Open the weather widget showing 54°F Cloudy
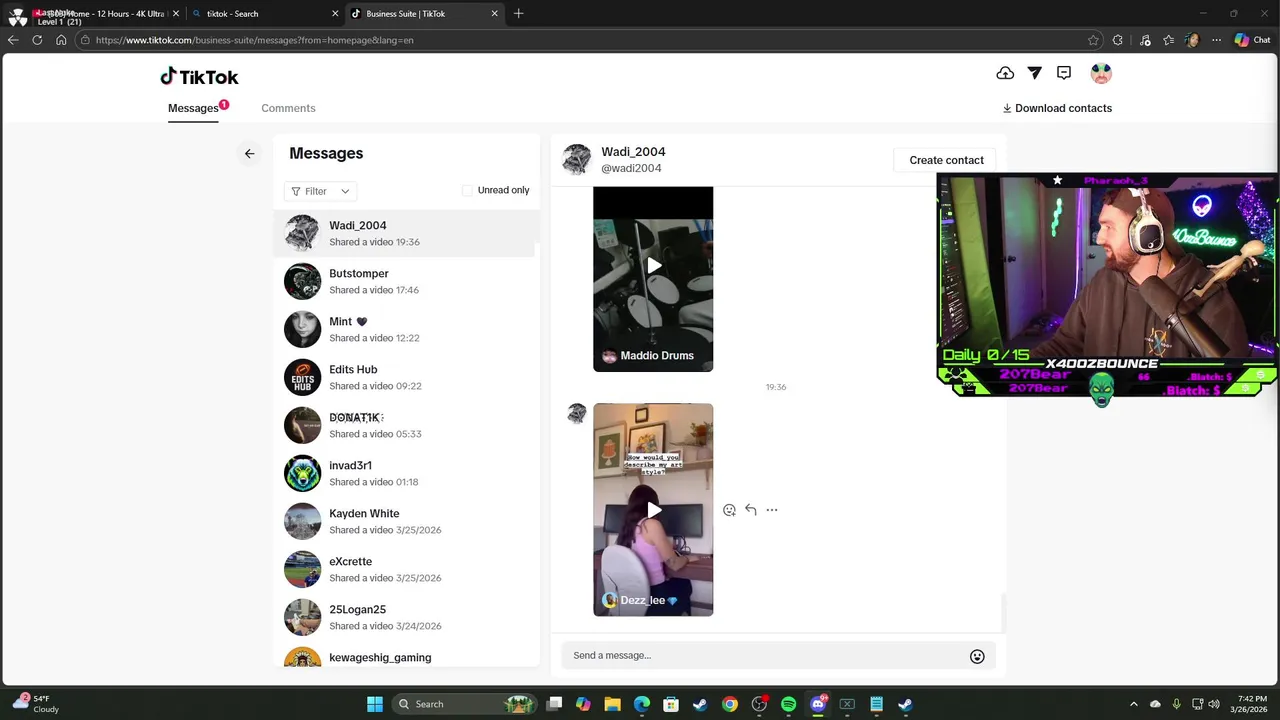Image resolution: width=1280 pixels, height=720 pixels. point(36,704)
